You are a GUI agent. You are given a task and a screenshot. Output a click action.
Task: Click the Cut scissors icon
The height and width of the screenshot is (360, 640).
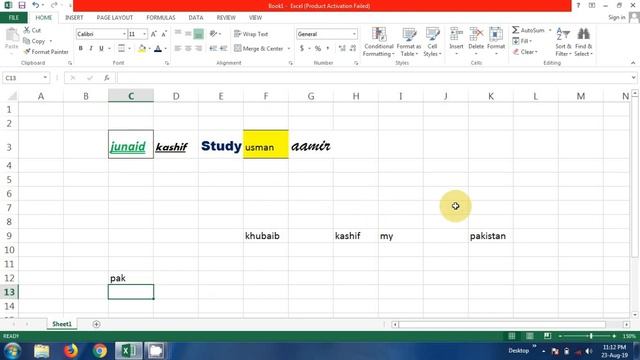27,30
